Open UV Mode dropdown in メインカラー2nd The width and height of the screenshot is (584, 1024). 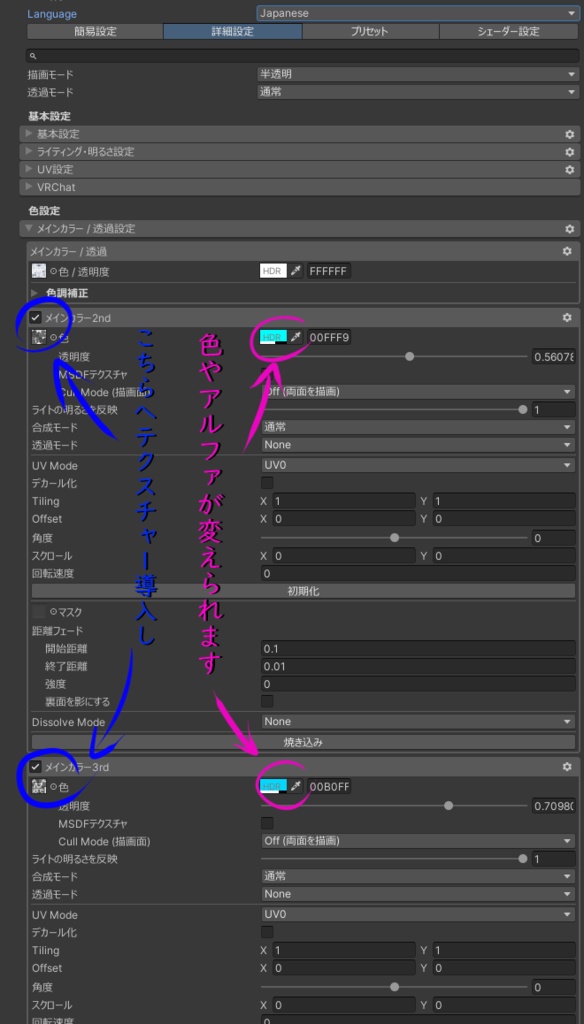tap(418, 466)
